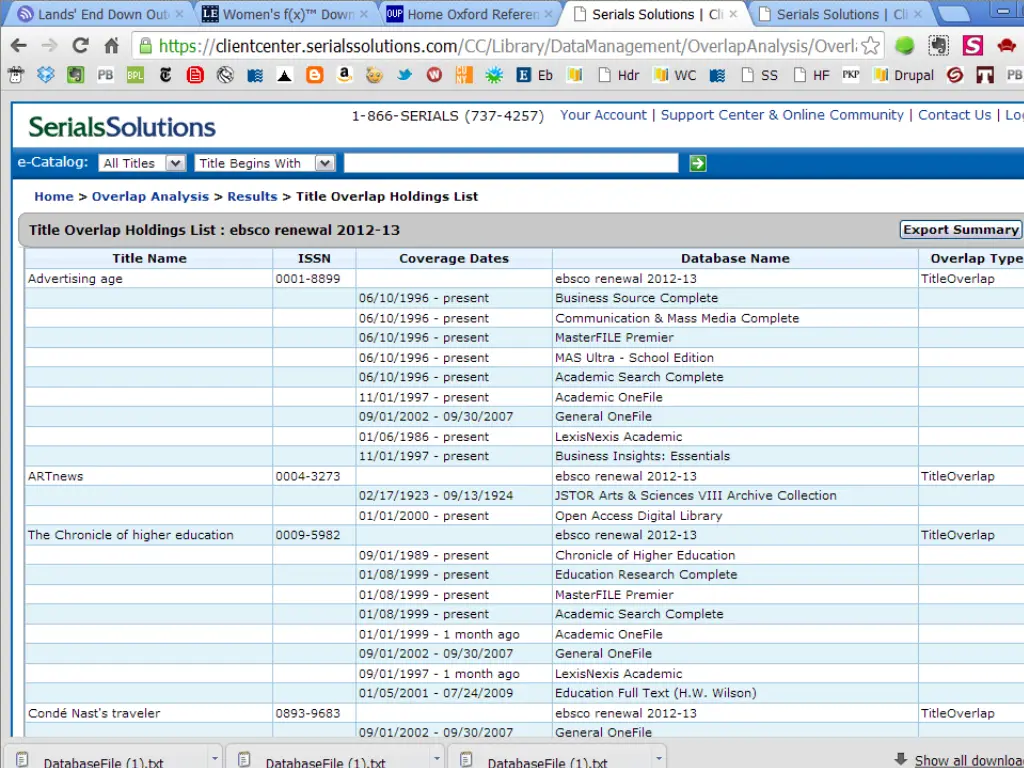Viewport: 1024px width, 768px height.
Task: Click JSTOR Arts & Sciences VIII Archive Collection
Action: [x=735, y=496]
